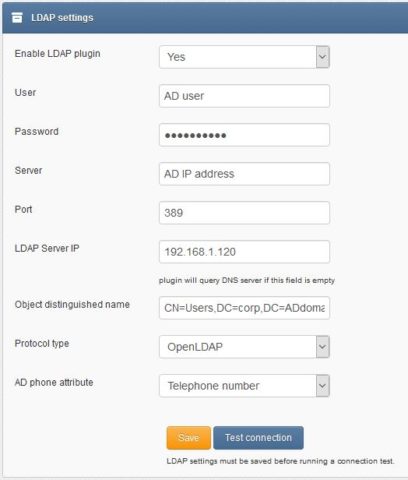
Task: Click the Port field showing 389
Action: [x=244, y=213]
